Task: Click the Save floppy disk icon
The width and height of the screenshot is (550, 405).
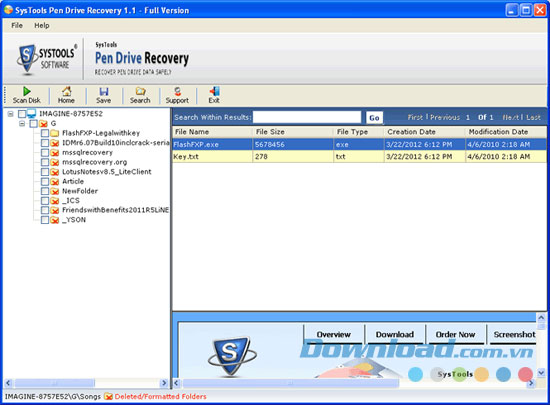Action: (103, 92)
